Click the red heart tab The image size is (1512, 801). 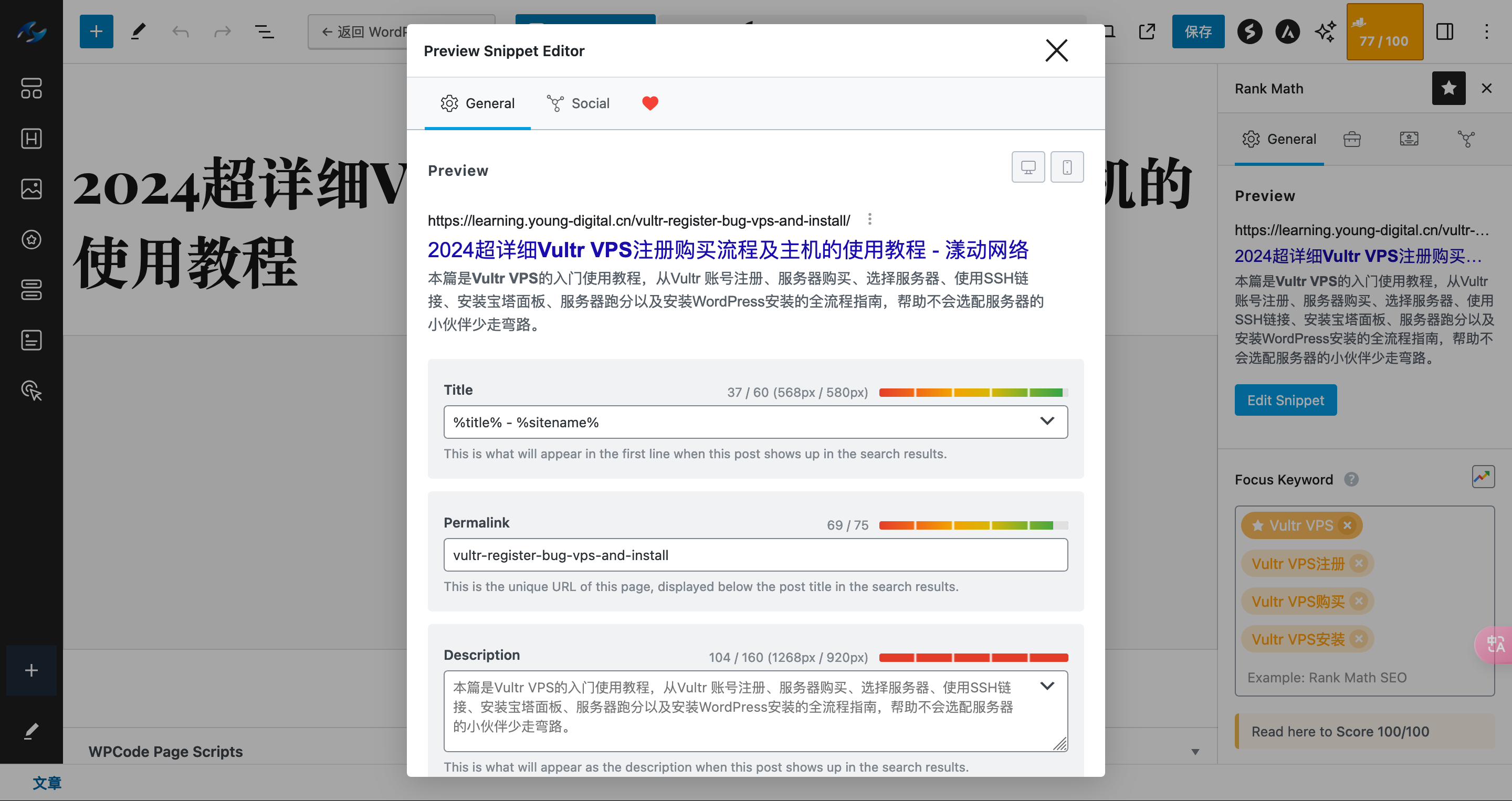[x=650, y=103]
